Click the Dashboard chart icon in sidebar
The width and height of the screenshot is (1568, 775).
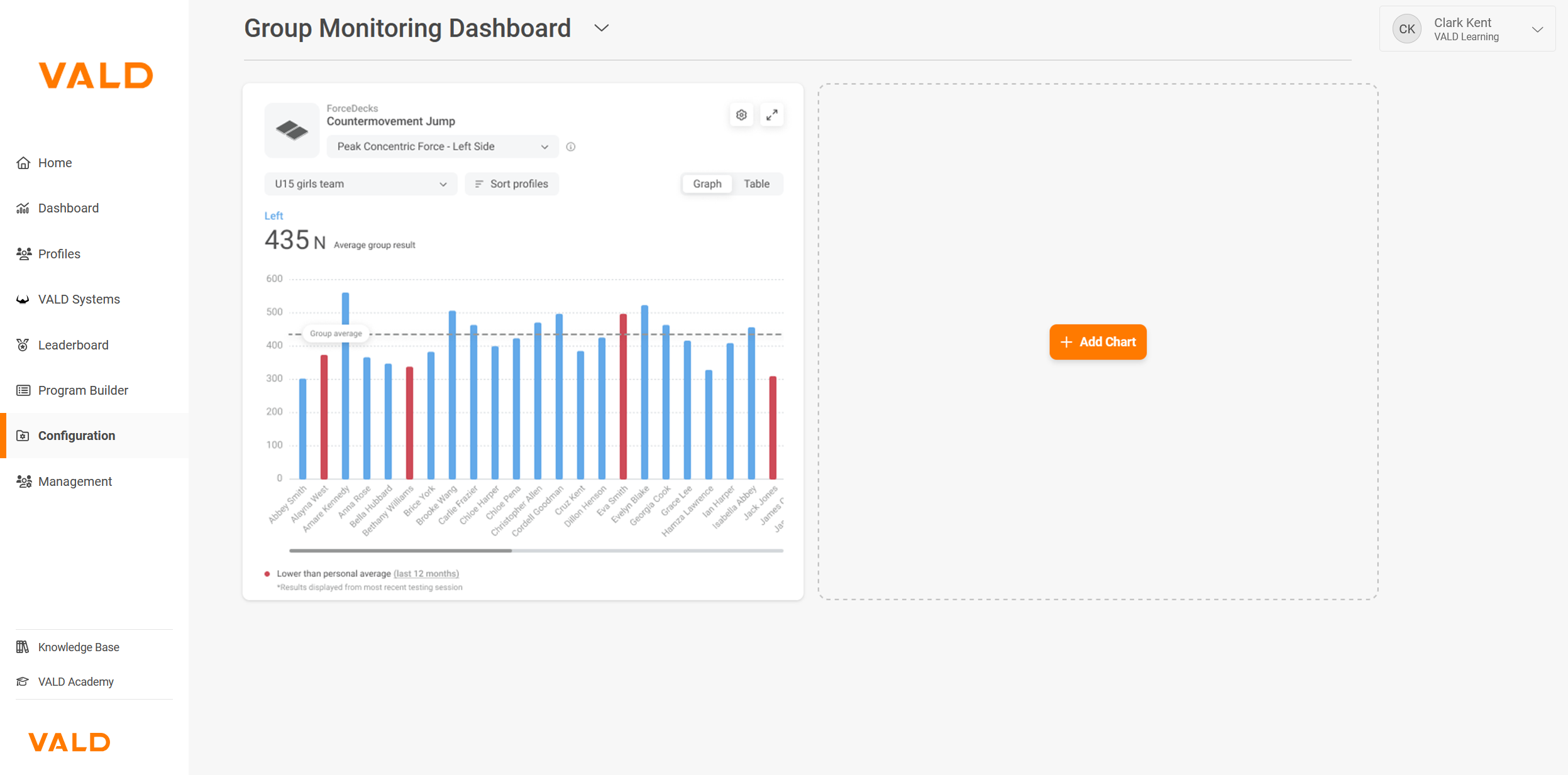coord(23,208)
